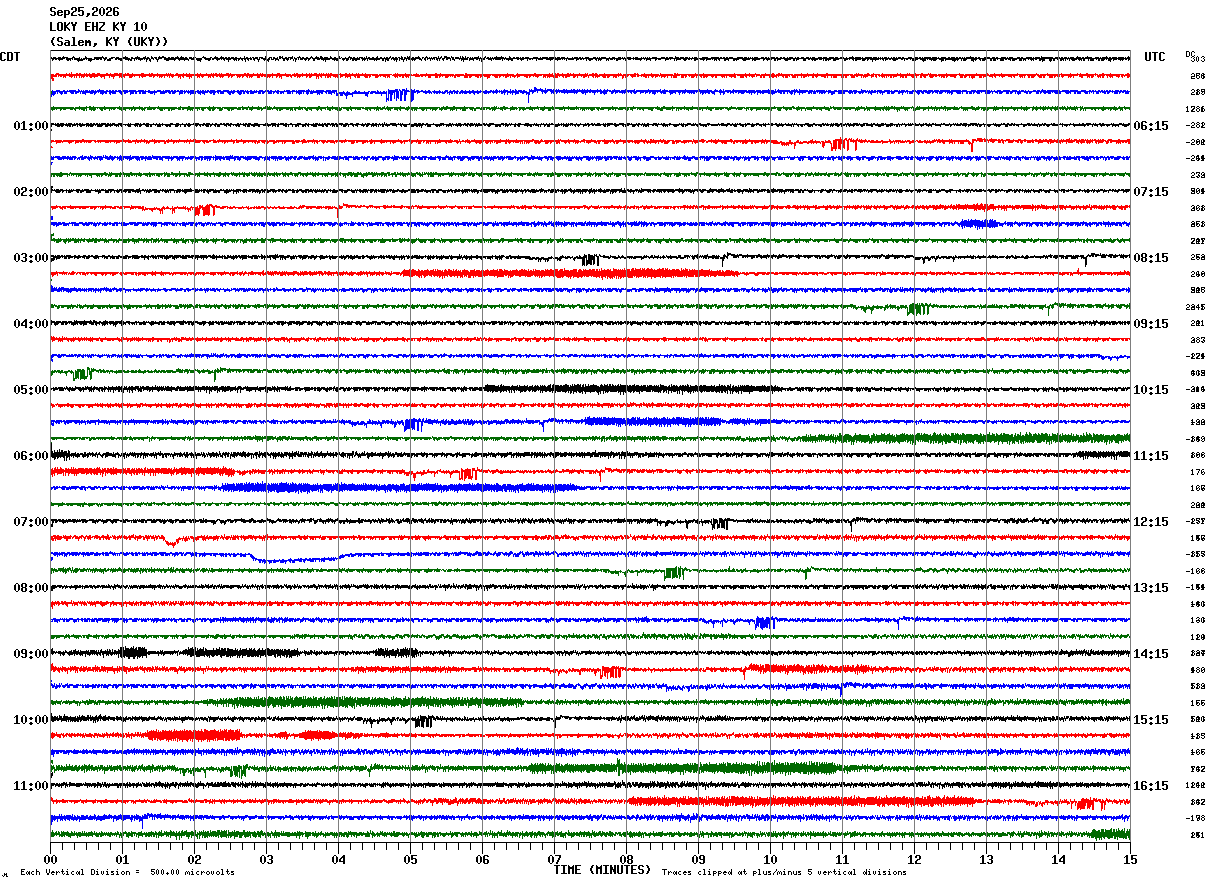This screenshot has height=886, width=1210.
Task: Click the 10 minute tick label
Action: (770, 859)
